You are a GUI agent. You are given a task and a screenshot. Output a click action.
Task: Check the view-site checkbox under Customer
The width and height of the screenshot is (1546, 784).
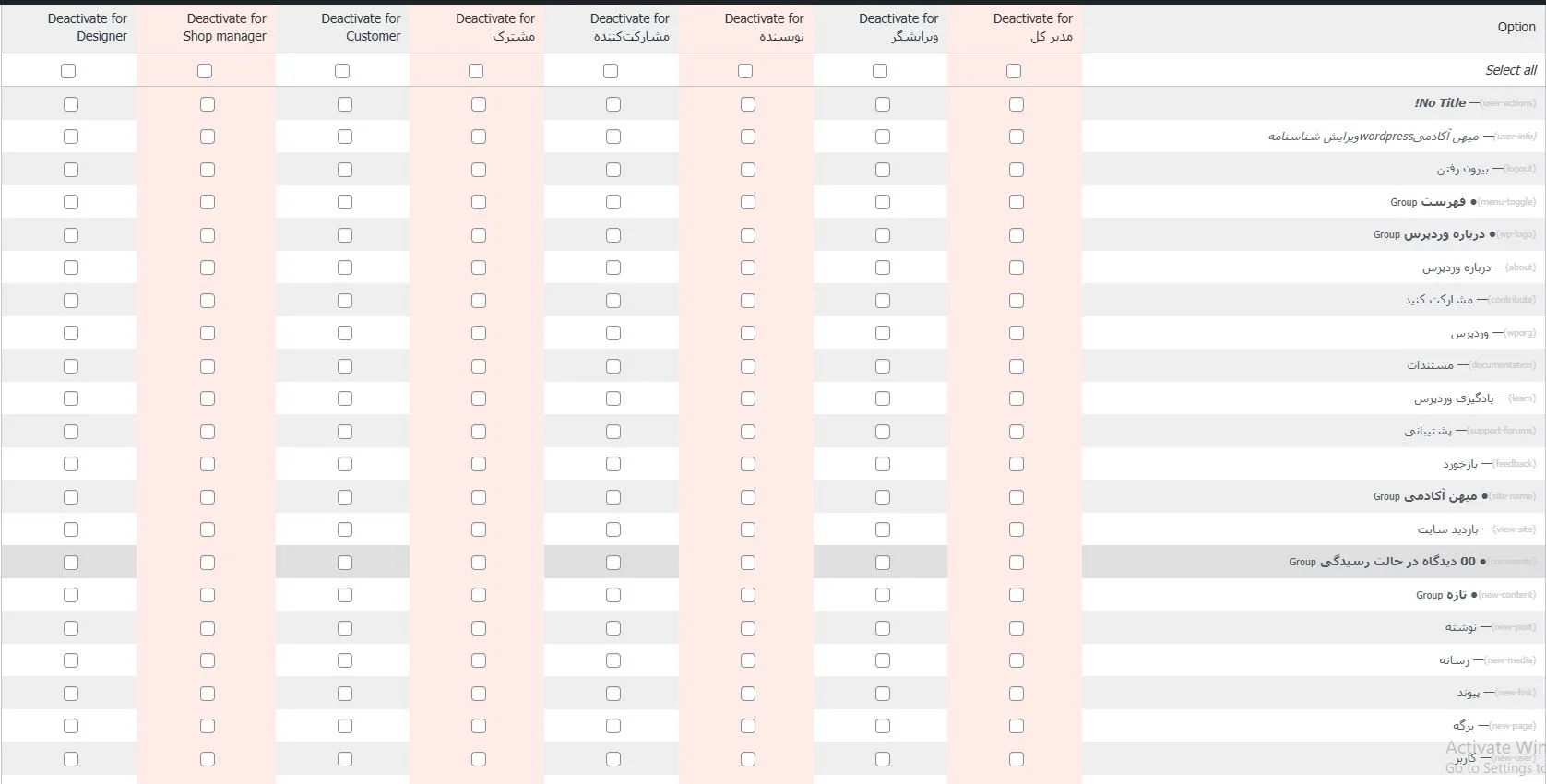point(345,529)
